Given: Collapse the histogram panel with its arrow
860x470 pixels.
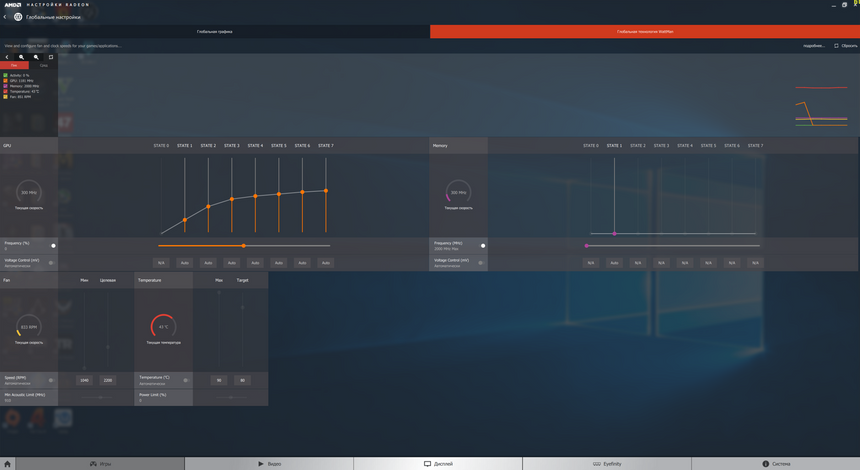Looking at the screenshot, I should [7, 57].
